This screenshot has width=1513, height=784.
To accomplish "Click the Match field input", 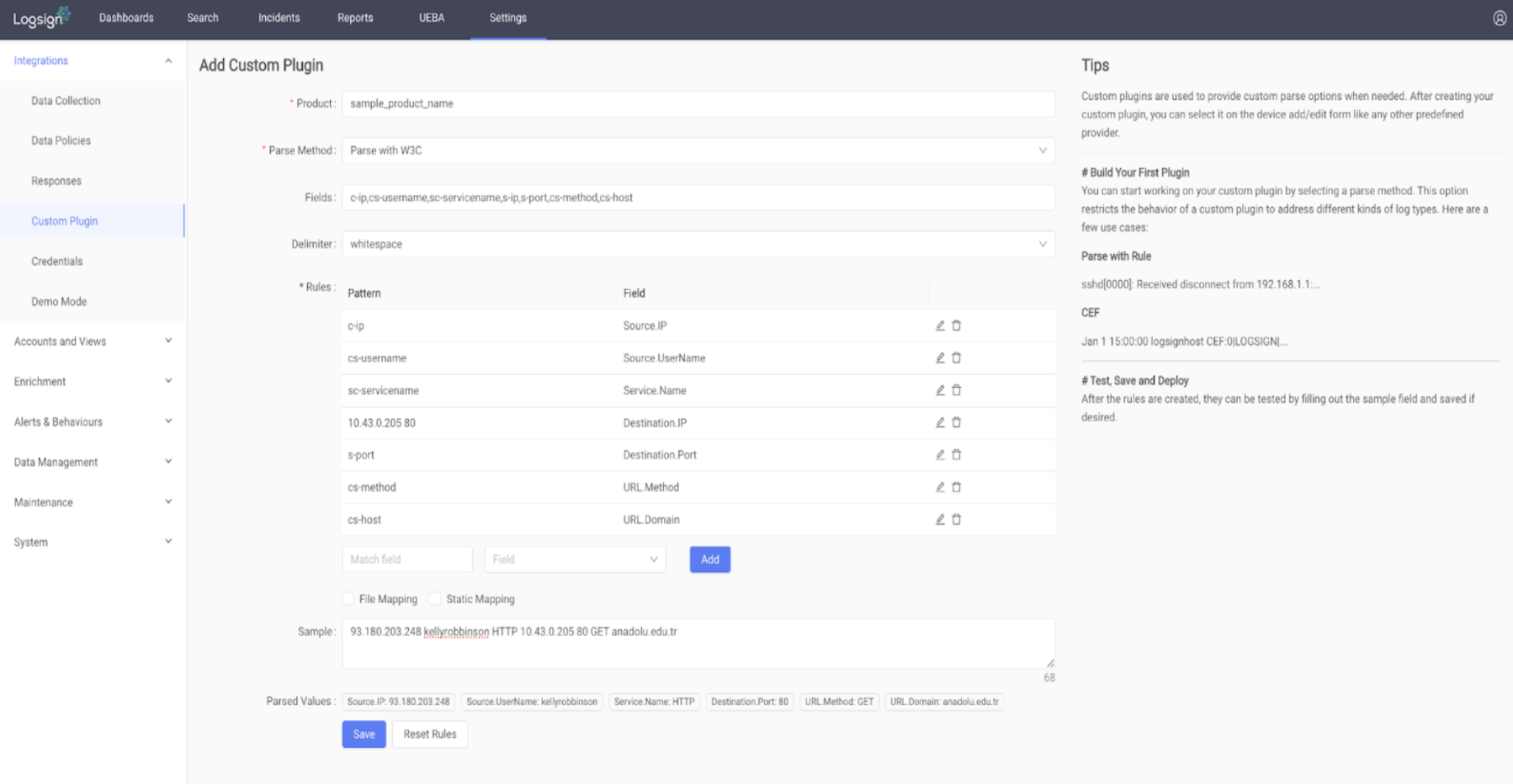I will [407, 559].
